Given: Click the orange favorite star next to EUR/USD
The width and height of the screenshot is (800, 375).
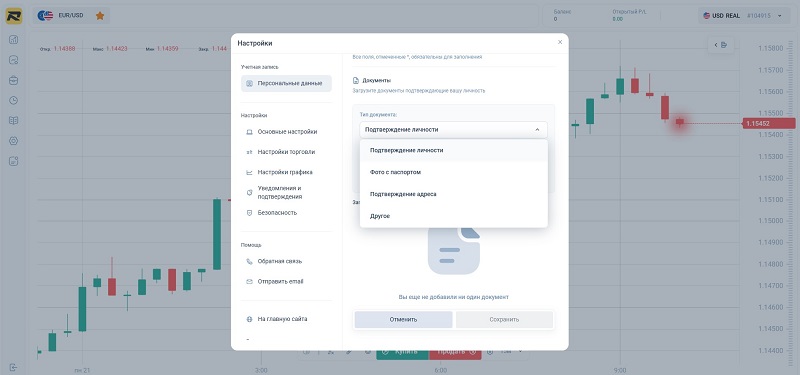Looking at the screenshot, I should coord(100,16).
